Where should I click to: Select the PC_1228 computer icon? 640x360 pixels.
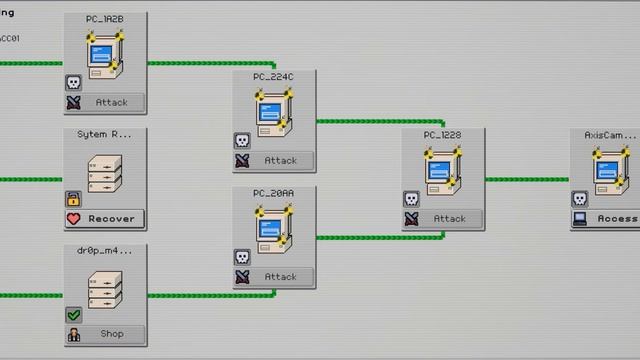[x=443, y=171]
